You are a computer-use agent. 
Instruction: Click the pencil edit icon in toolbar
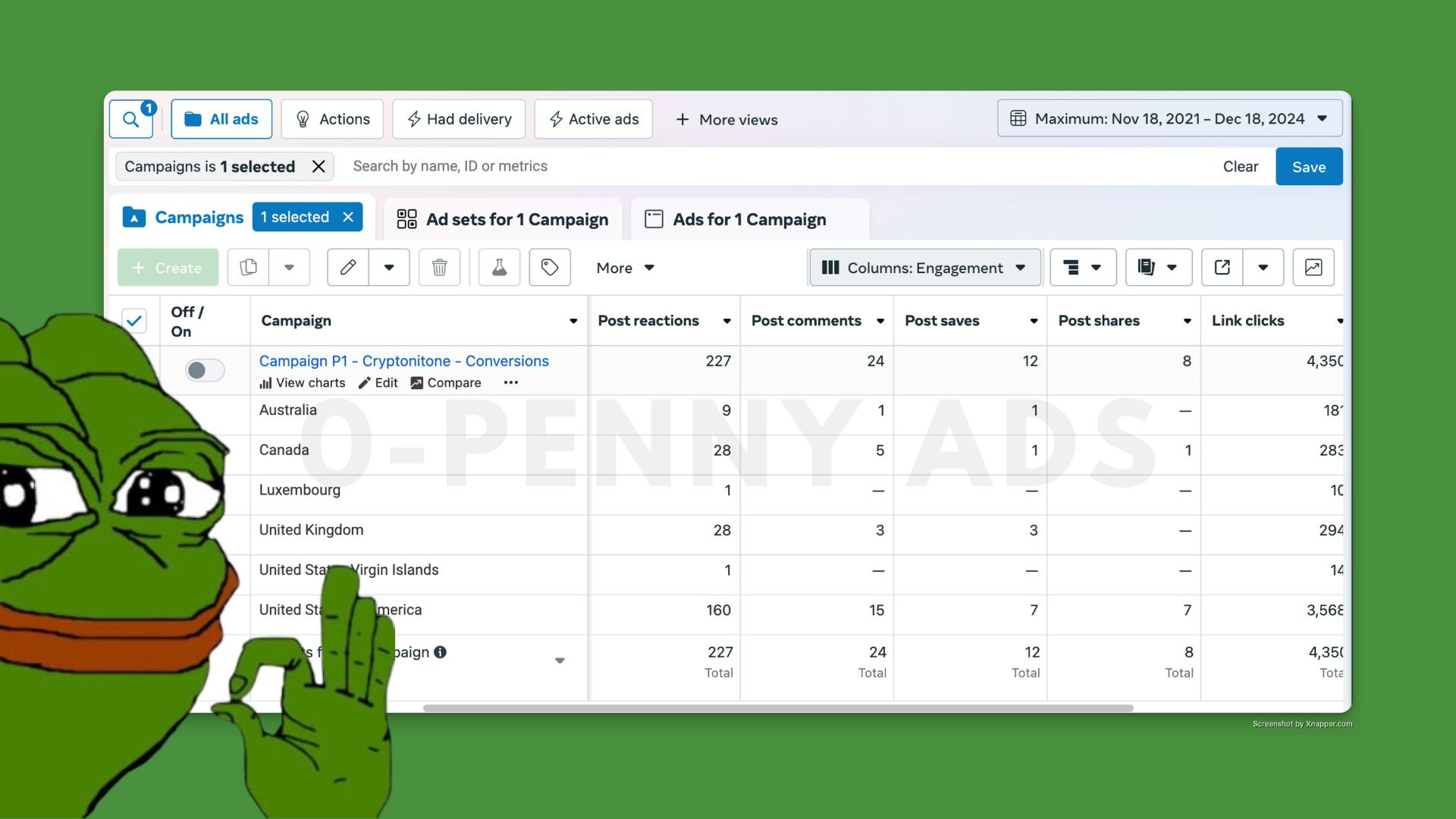pyautogui.click(x=348, y=267)
